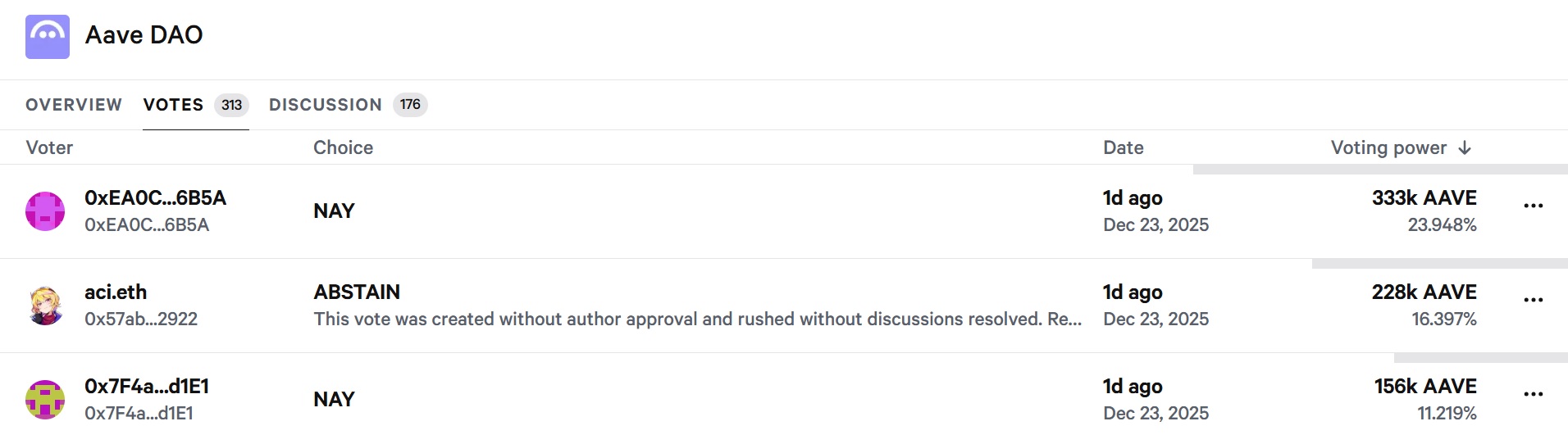Image resolution: width=1568 pixels, height=444 pixels.
Task: Click the Aave DAO title
Action: coord(144,35)
